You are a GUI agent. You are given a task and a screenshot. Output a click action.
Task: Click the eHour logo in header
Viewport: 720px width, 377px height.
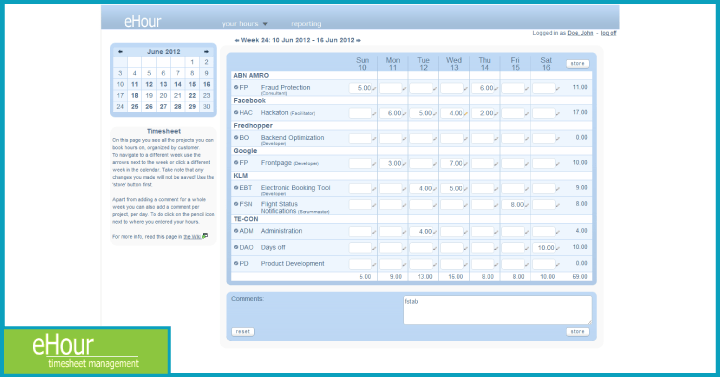142,22
